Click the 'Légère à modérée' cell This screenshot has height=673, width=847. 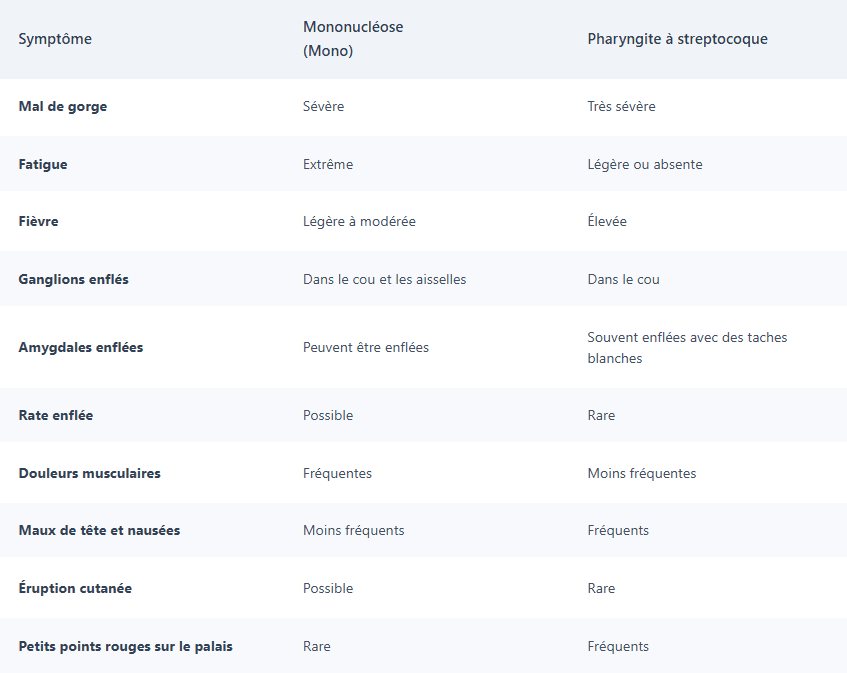359,221
